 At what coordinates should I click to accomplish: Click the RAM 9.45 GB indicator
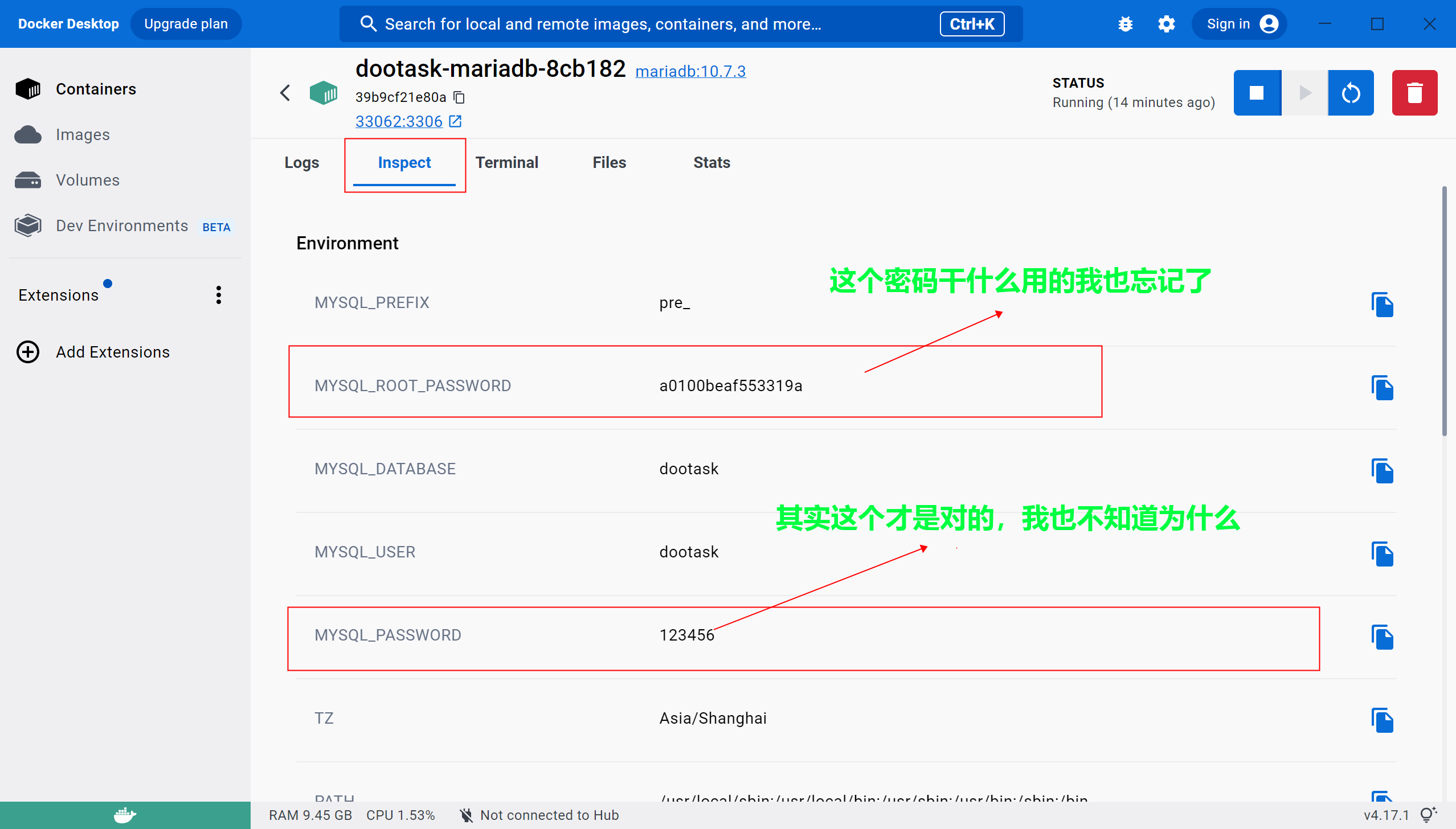click(310, 815)
